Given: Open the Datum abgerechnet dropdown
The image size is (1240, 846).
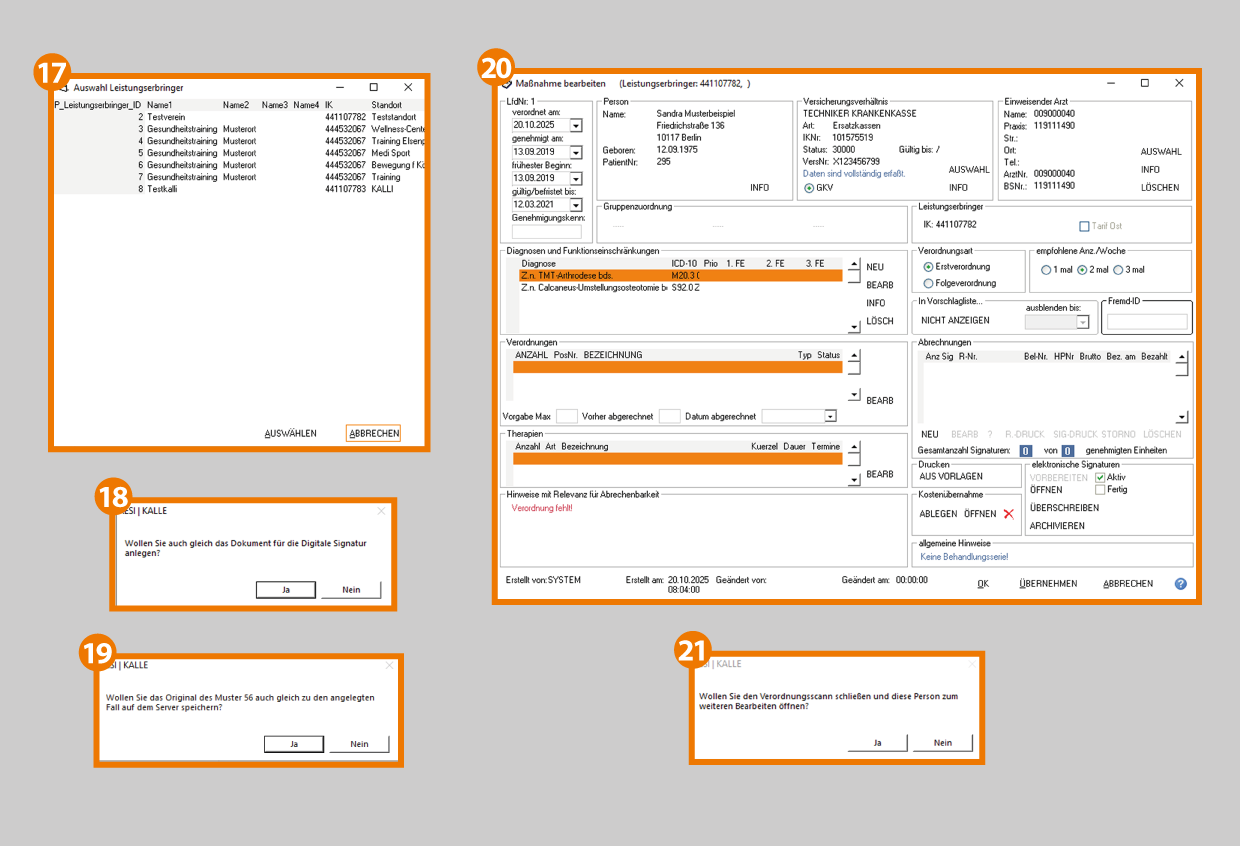Looking at the screenshot, I should (x=830, y=416).
